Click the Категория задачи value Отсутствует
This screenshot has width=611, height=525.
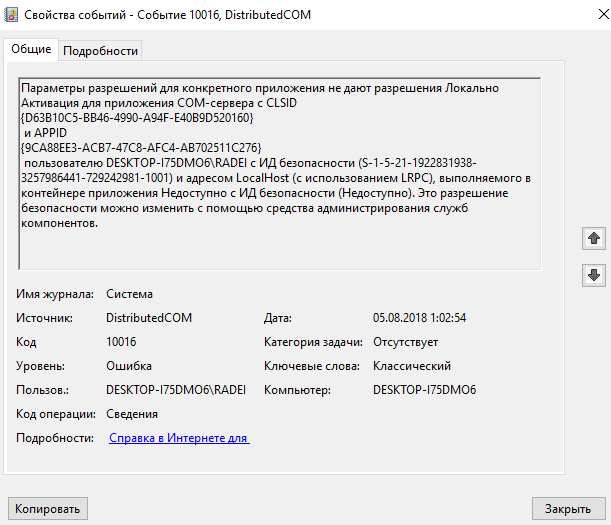405,342
